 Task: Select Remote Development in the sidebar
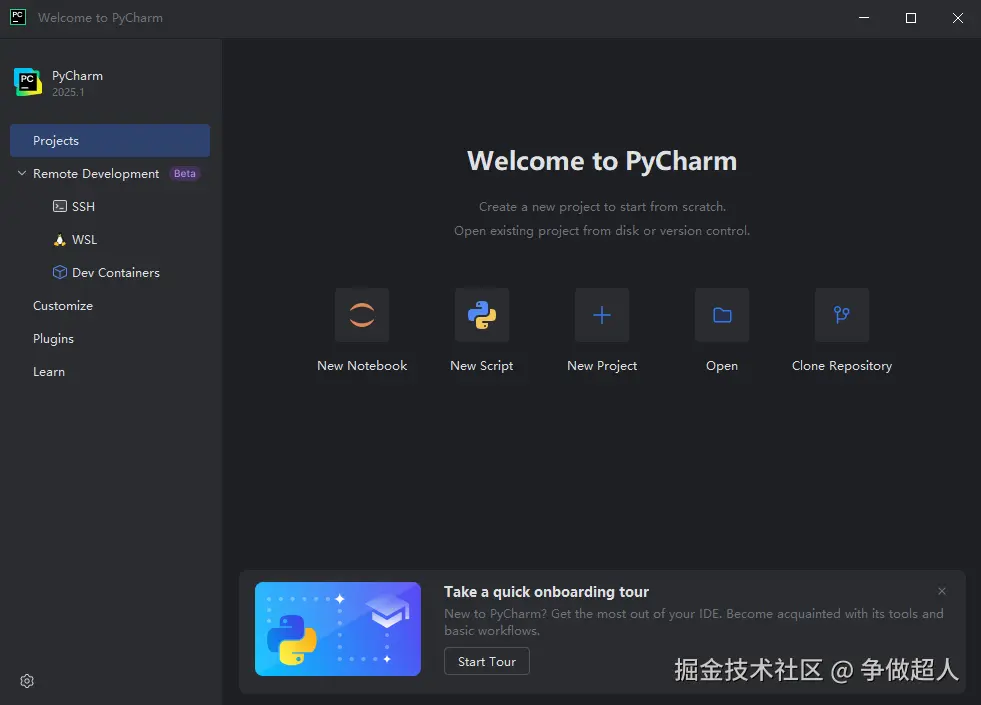pyautogui.click(x=96, y=173)
